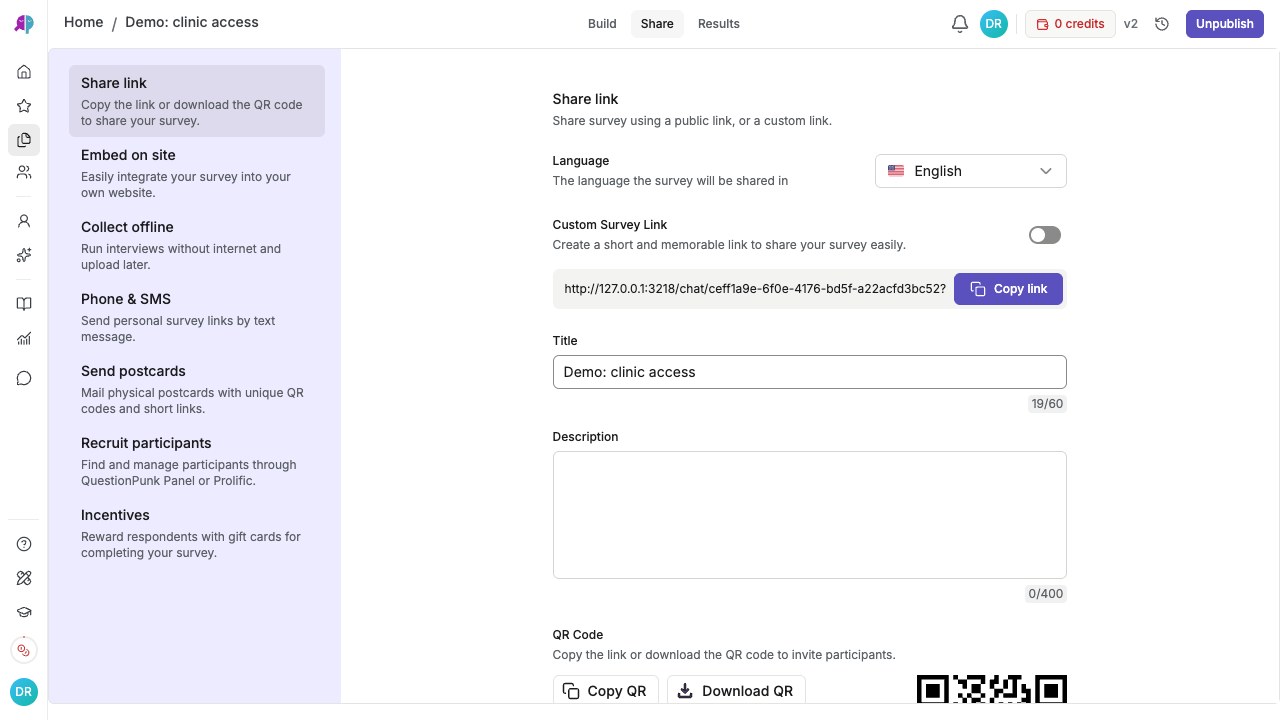Click the Unpublish button

(x=1225, y=24)
